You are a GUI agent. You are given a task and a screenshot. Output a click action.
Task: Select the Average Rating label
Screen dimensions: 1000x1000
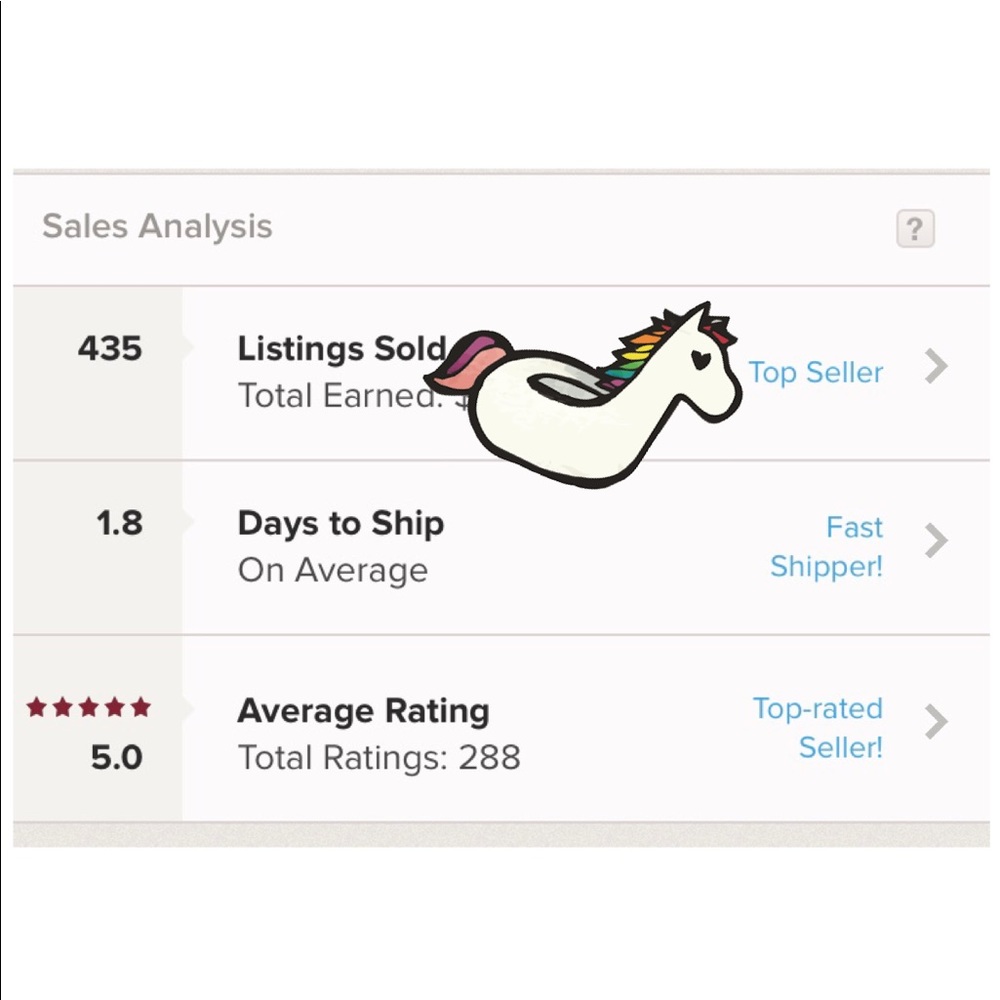point(363,712)
